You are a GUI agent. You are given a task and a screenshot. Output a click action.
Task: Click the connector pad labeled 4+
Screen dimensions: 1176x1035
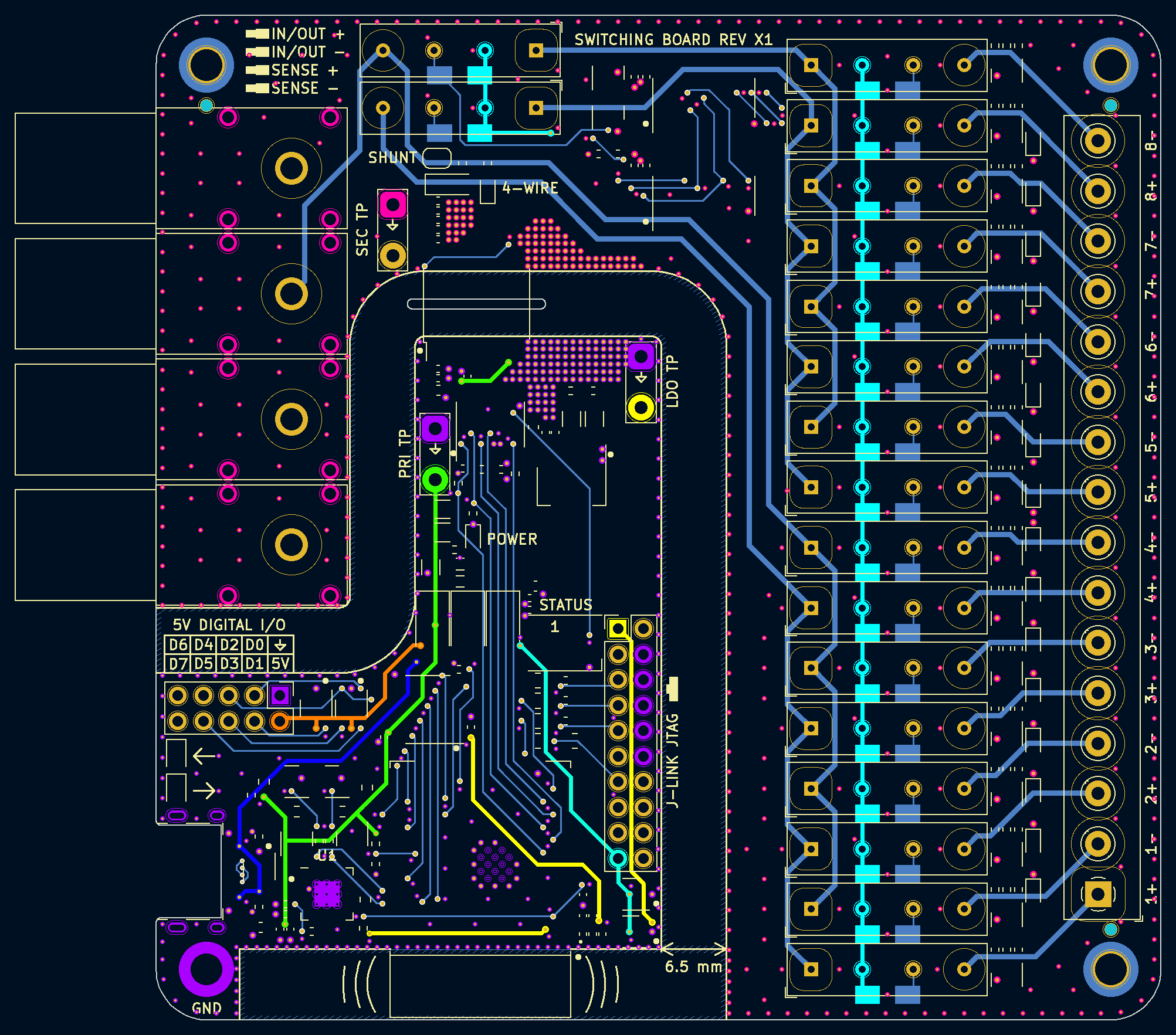pyautogui.click(x=1098, y=593)
